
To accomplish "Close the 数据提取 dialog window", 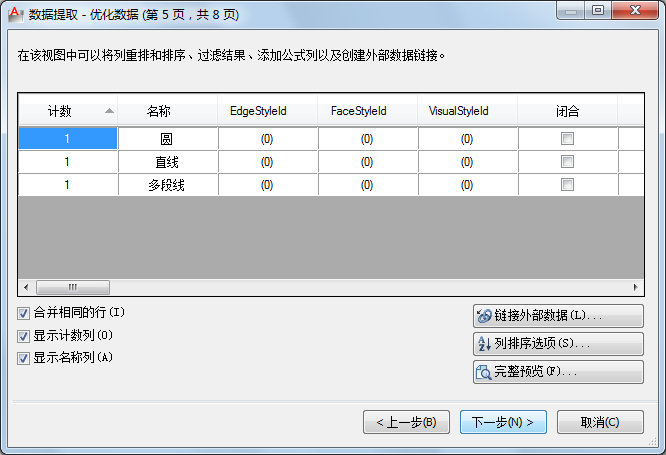I will point(635,10).
